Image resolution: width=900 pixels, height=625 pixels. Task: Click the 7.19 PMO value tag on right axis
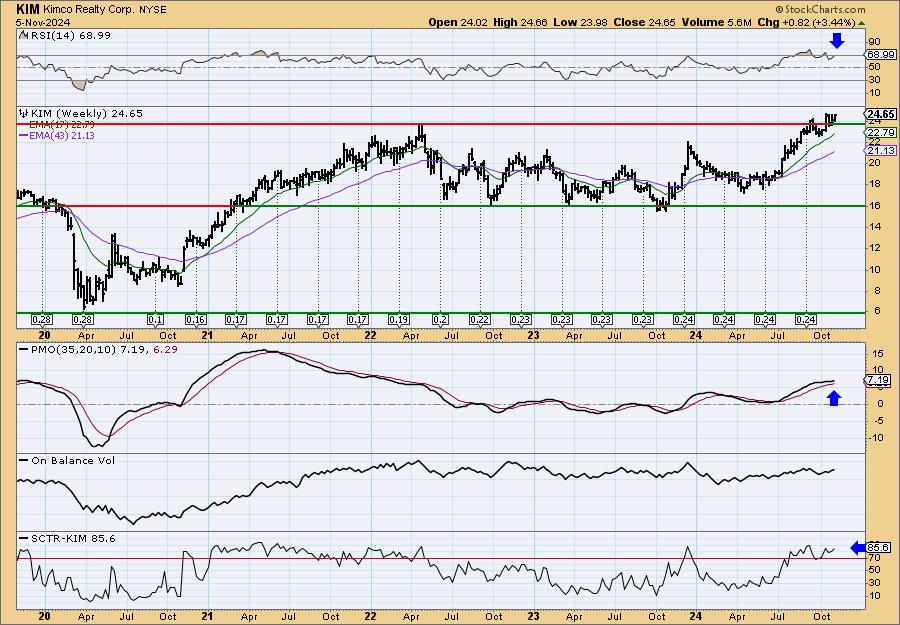point(879,380)
